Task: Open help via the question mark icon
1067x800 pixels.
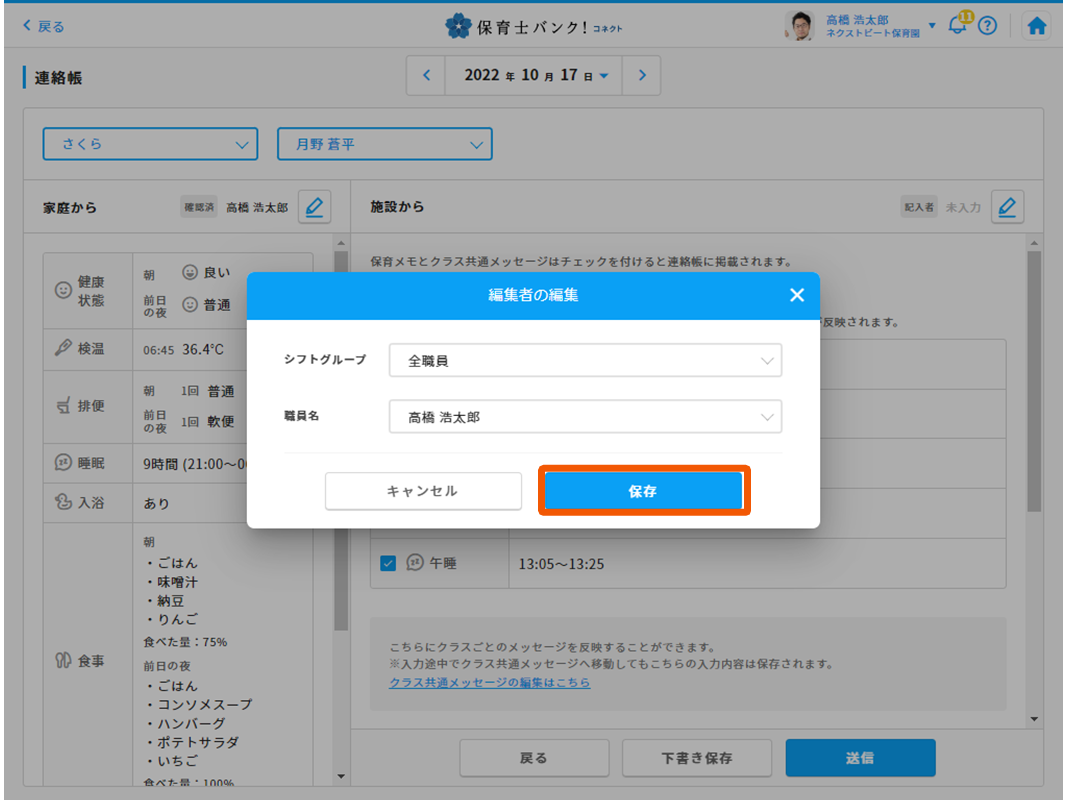Action: (988, 26)
